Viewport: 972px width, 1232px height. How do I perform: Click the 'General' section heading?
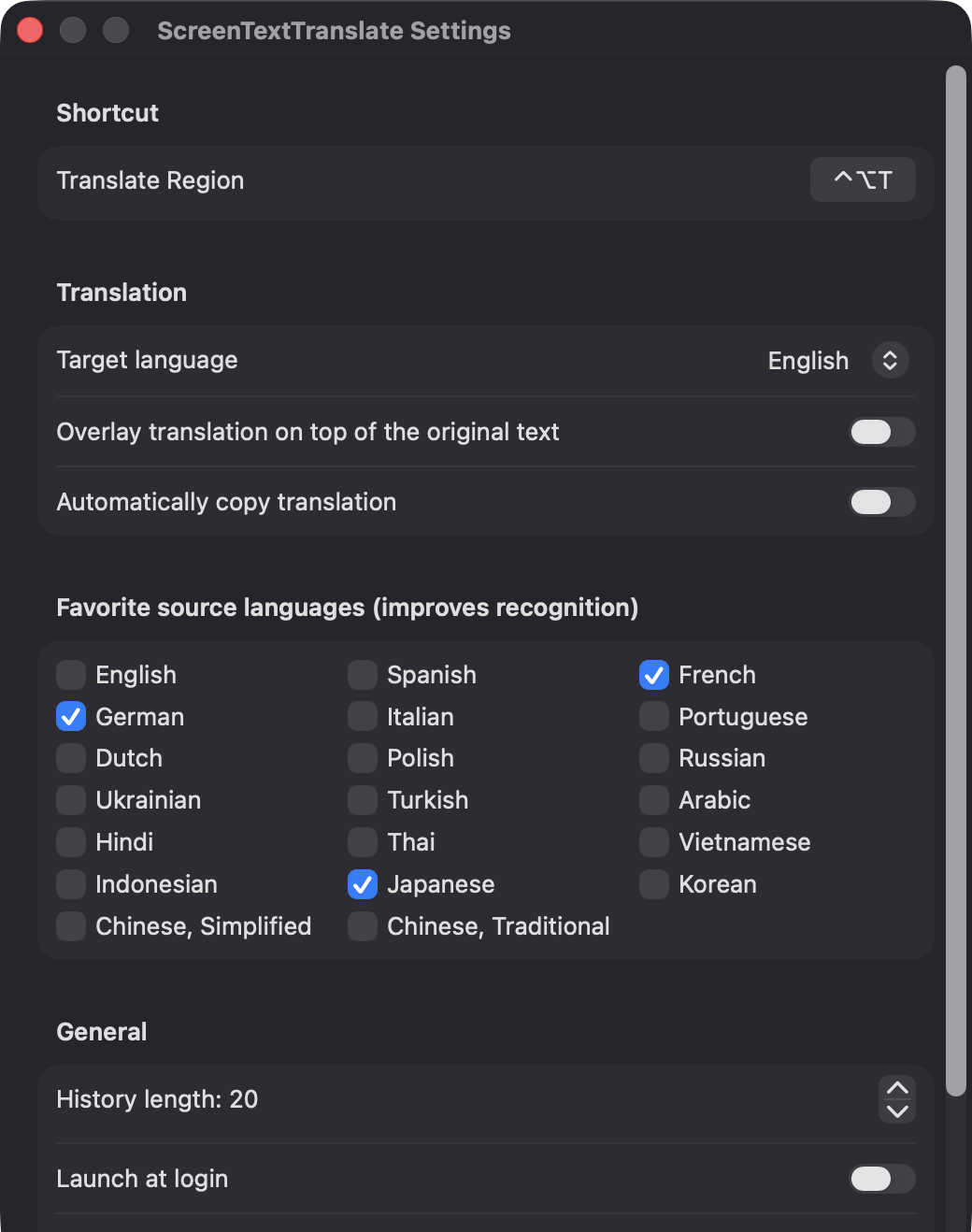point(102,1032)
